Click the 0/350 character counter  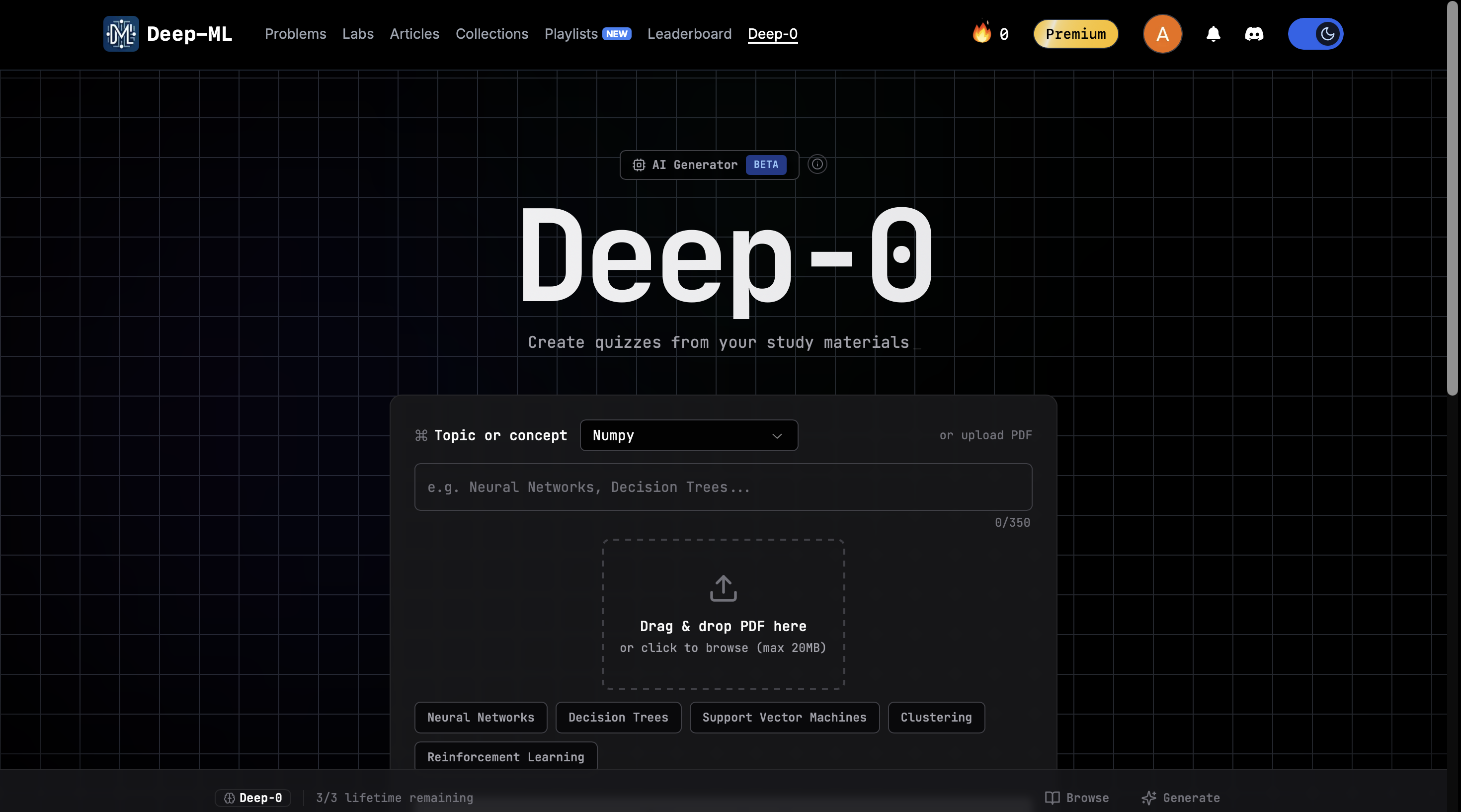(x=1012, y=522)
